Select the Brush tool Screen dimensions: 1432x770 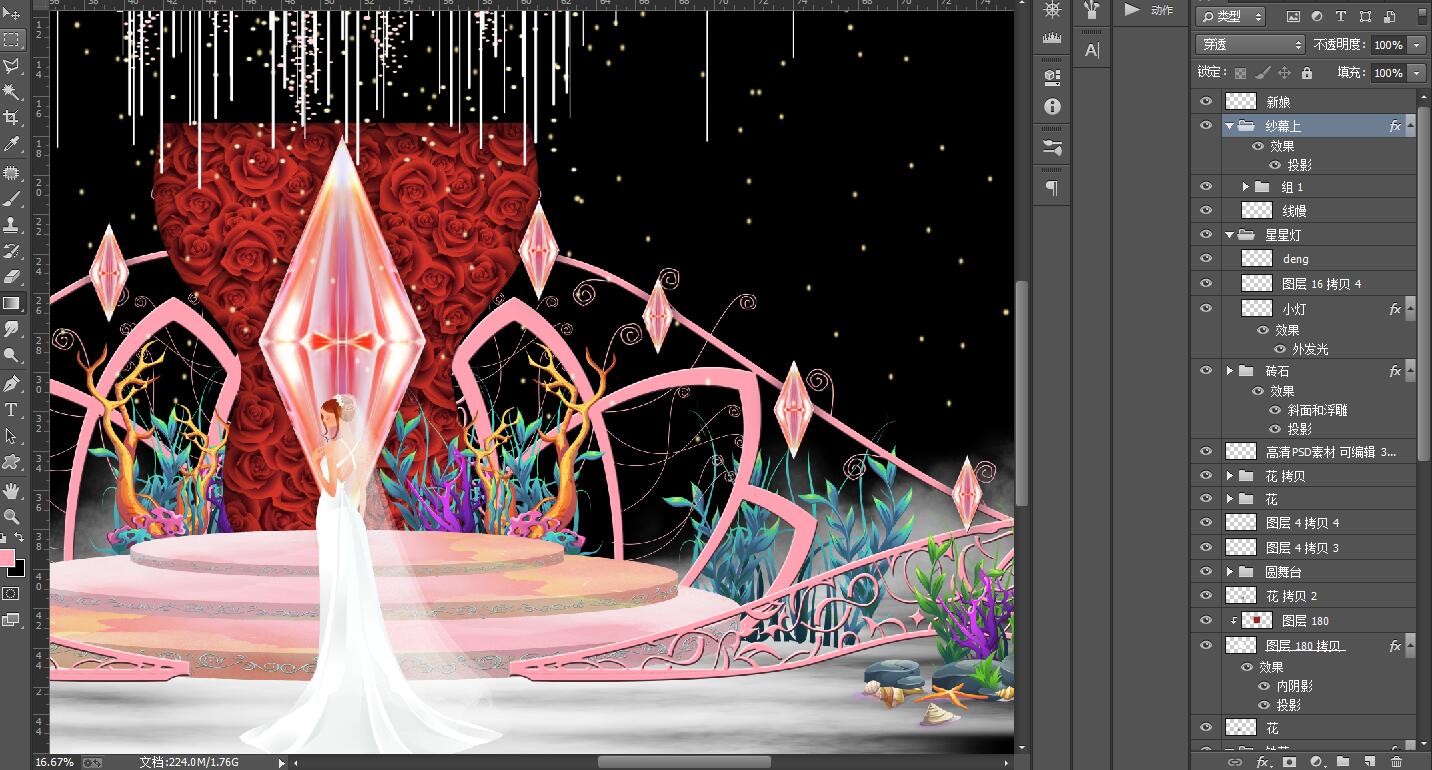[x=12, y=199]
